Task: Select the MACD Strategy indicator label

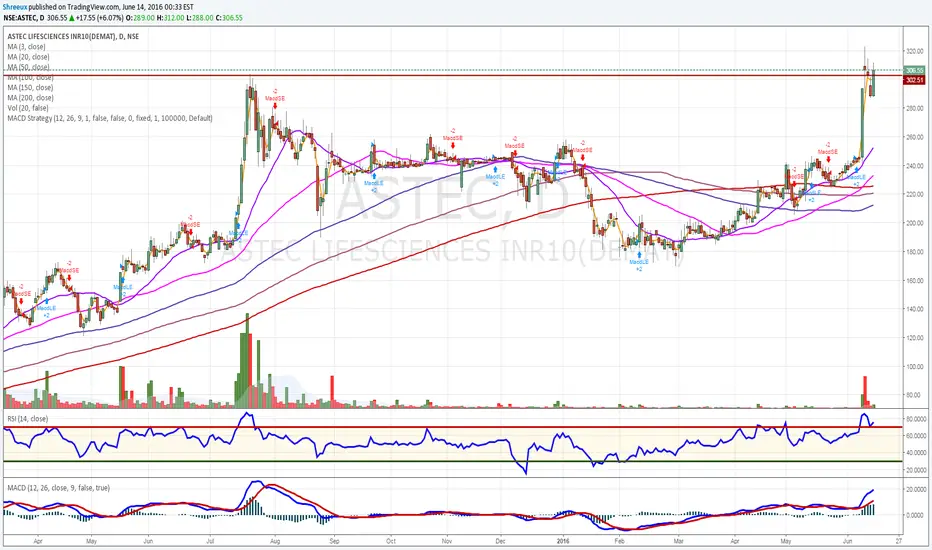Action: click(x=109, y=118)
